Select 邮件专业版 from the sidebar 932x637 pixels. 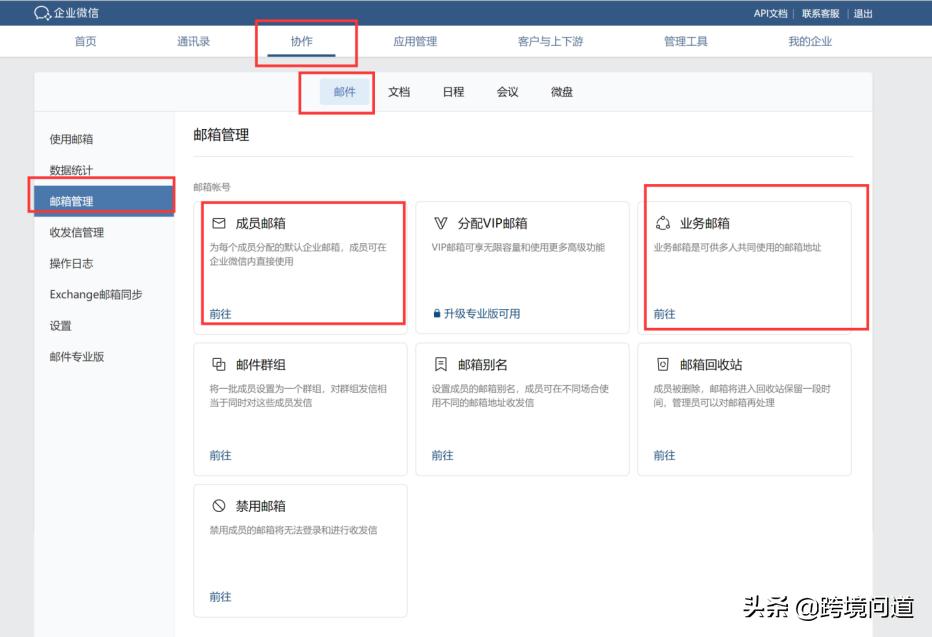click(x=79, y=356)
